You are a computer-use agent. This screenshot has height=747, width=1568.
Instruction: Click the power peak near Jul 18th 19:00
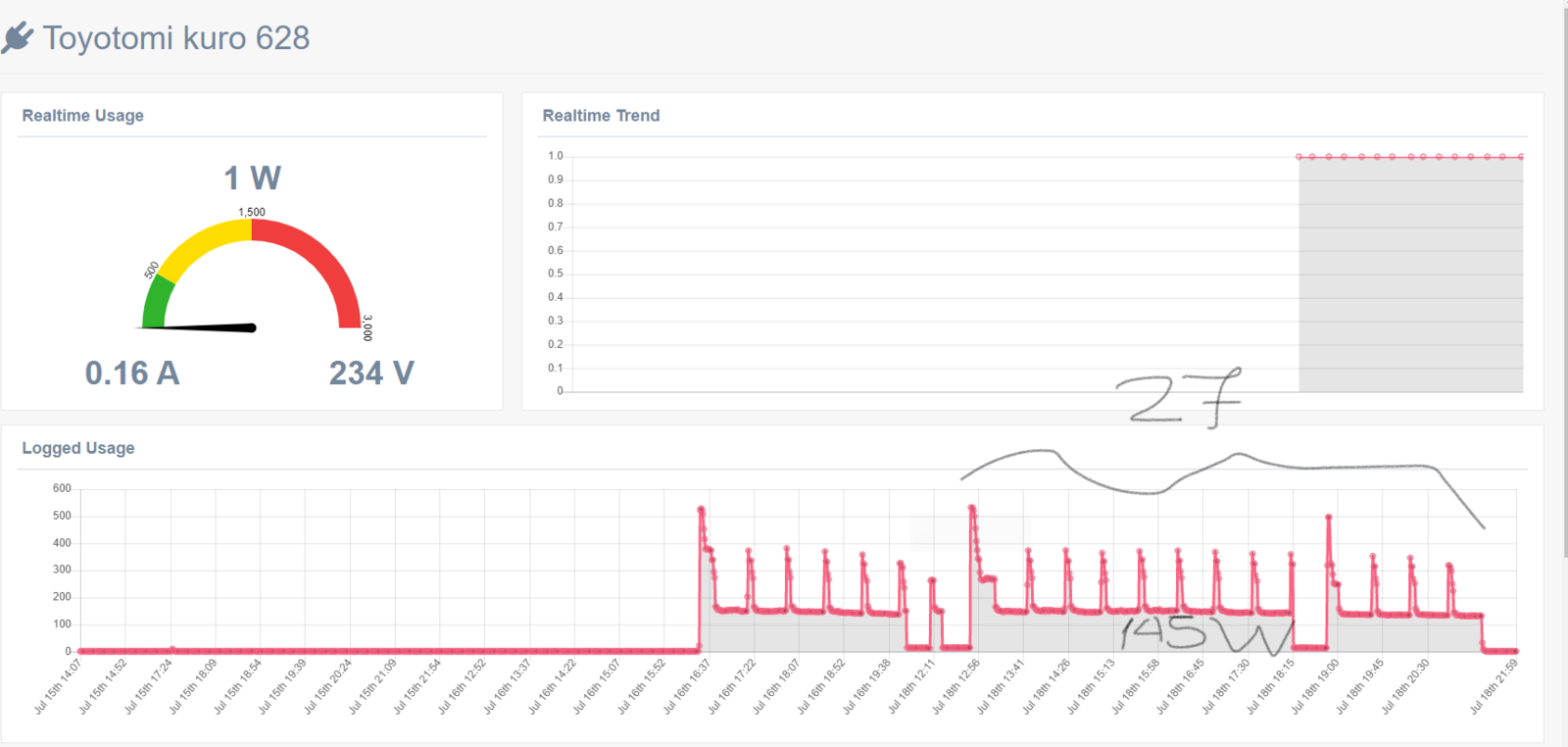pyautogui.click(x=1329, y=517)
